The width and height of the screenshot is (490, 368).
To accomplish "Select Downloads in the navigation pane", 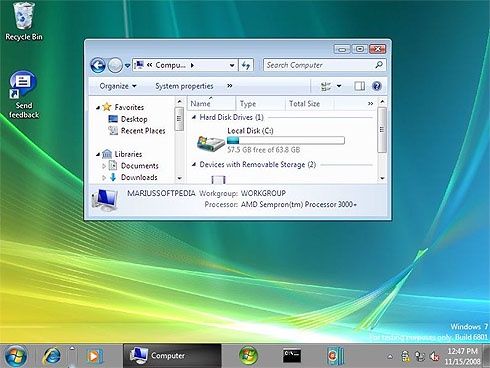I will pyautogui.click(x=139, y=177).
